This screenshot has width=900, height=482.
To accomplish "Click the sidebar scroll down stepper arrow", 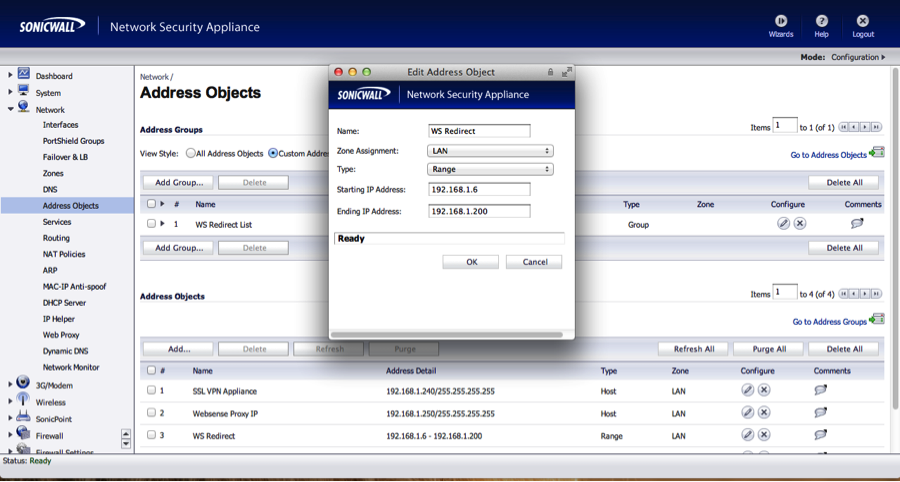I will (126, 443).
